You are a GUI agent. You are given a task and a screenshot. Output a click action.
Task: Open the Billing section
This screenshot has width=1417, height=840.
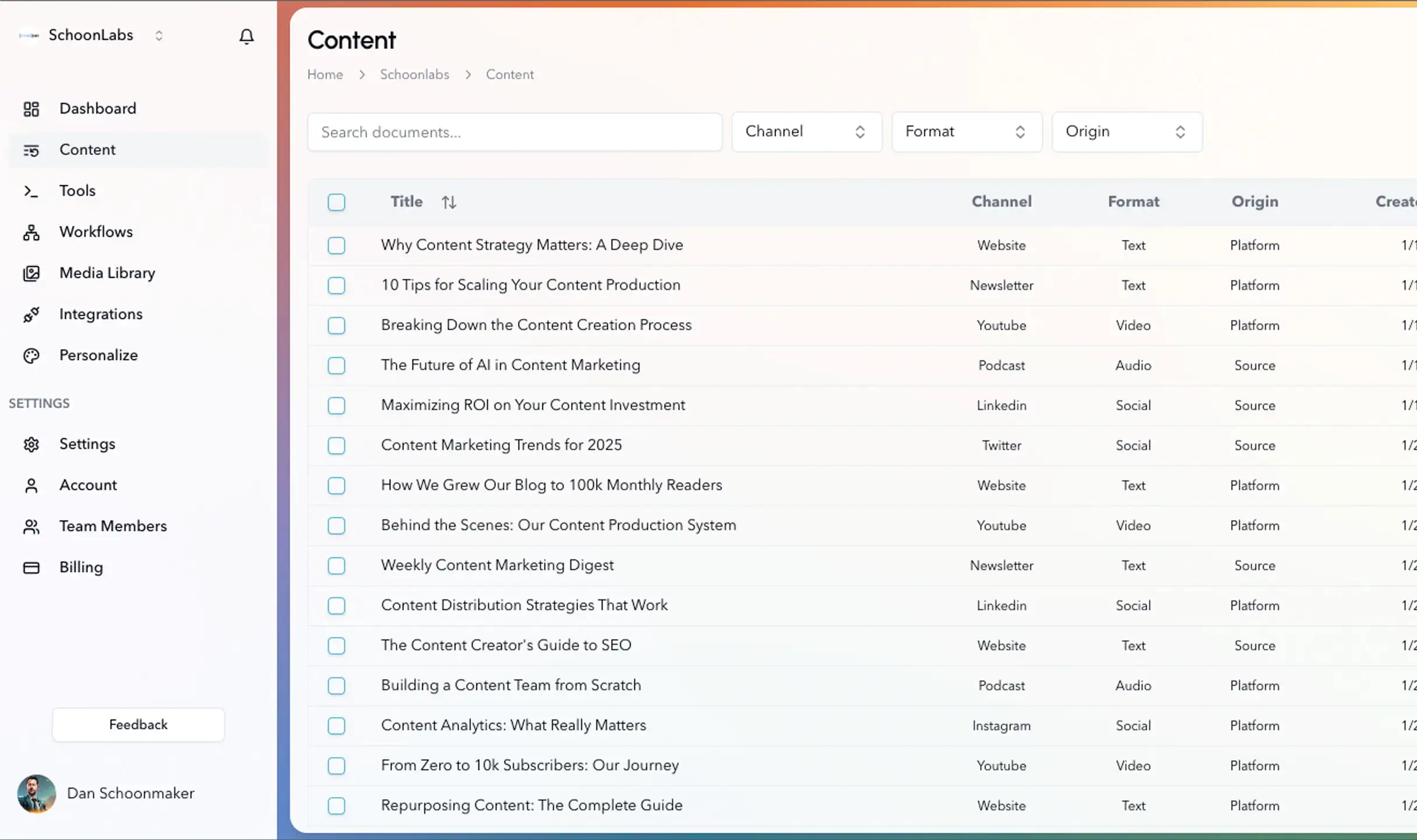click(x=81, y=567)
